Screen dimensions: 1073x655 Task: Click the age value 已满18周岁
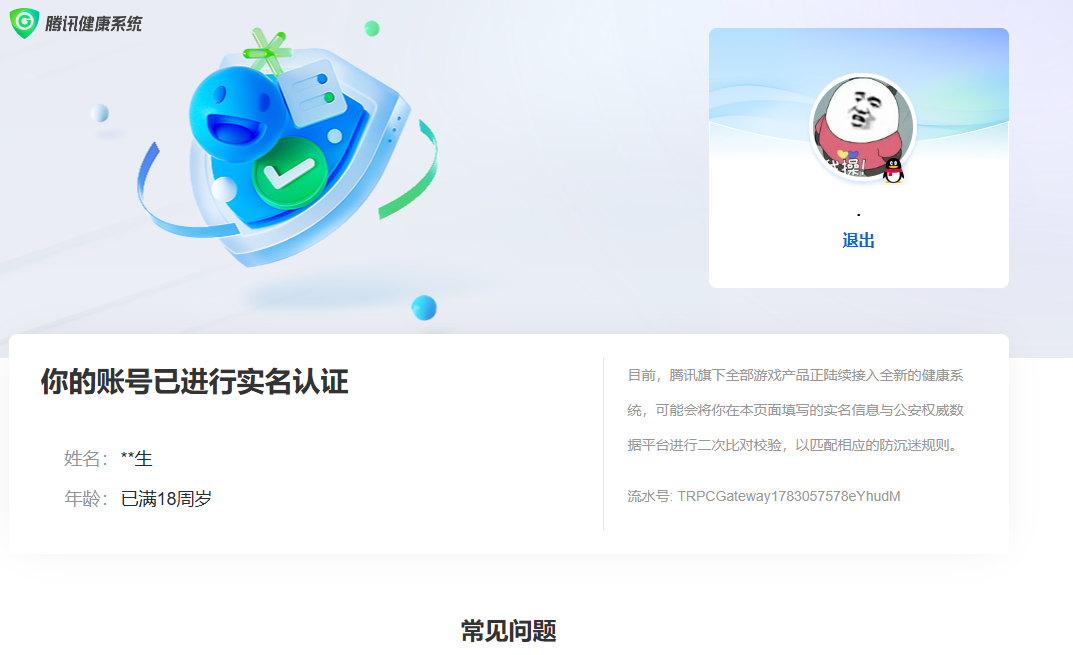pos(166,498)
